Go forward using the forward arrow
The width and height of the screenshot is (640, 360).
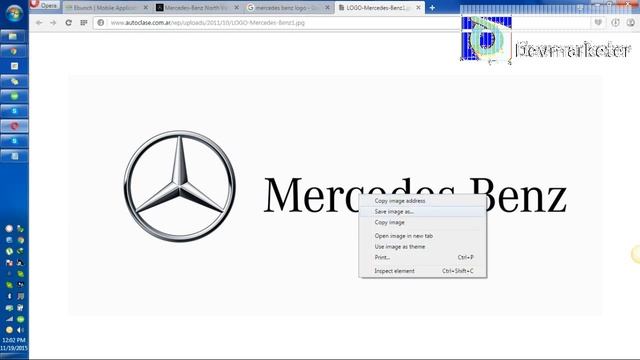tap(53, 23)
